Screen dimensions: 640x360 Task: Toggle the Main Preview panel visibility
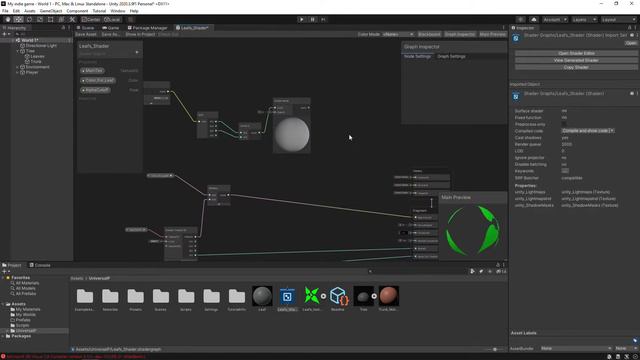[x=492, y=34]
